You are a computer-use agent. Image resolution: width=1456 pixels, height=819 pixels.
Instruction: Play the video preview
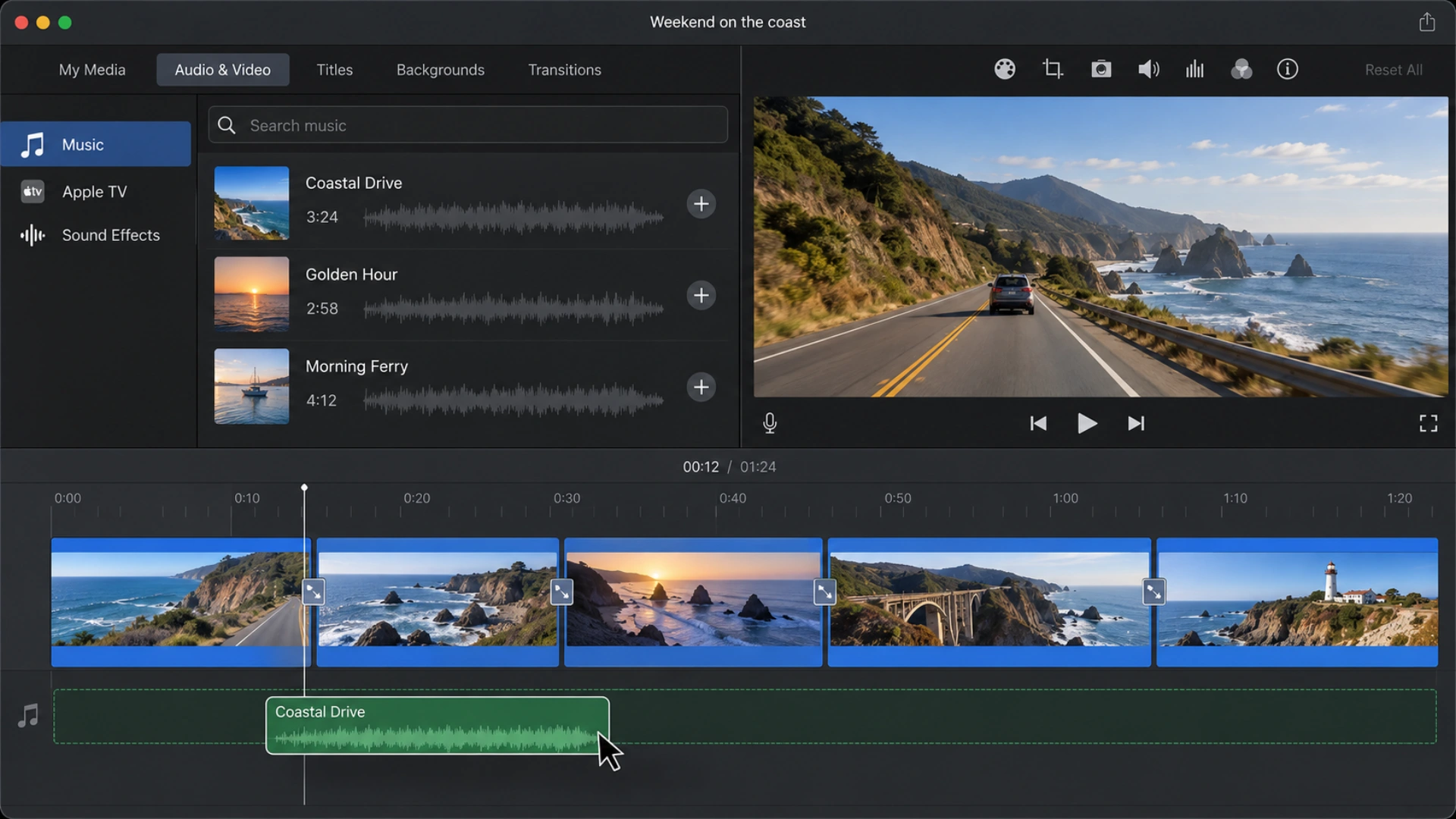(1087, 423)
